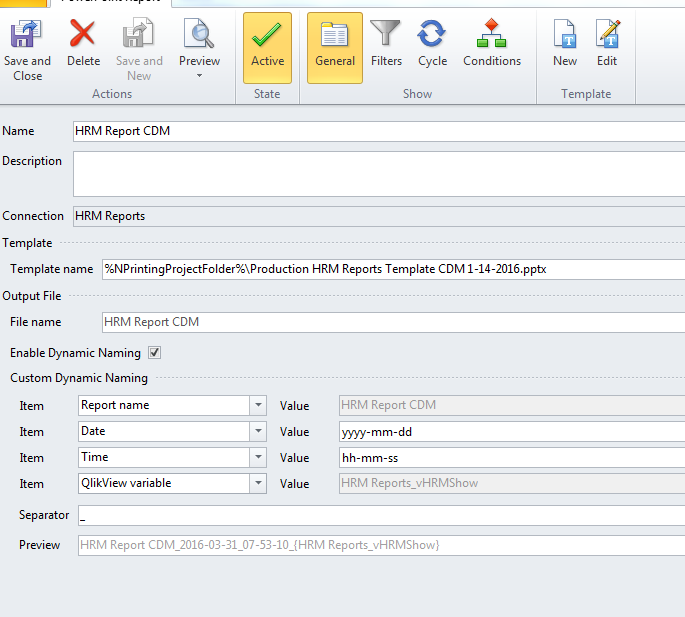Open the QlikView variable item dropdown

point(258,483)
